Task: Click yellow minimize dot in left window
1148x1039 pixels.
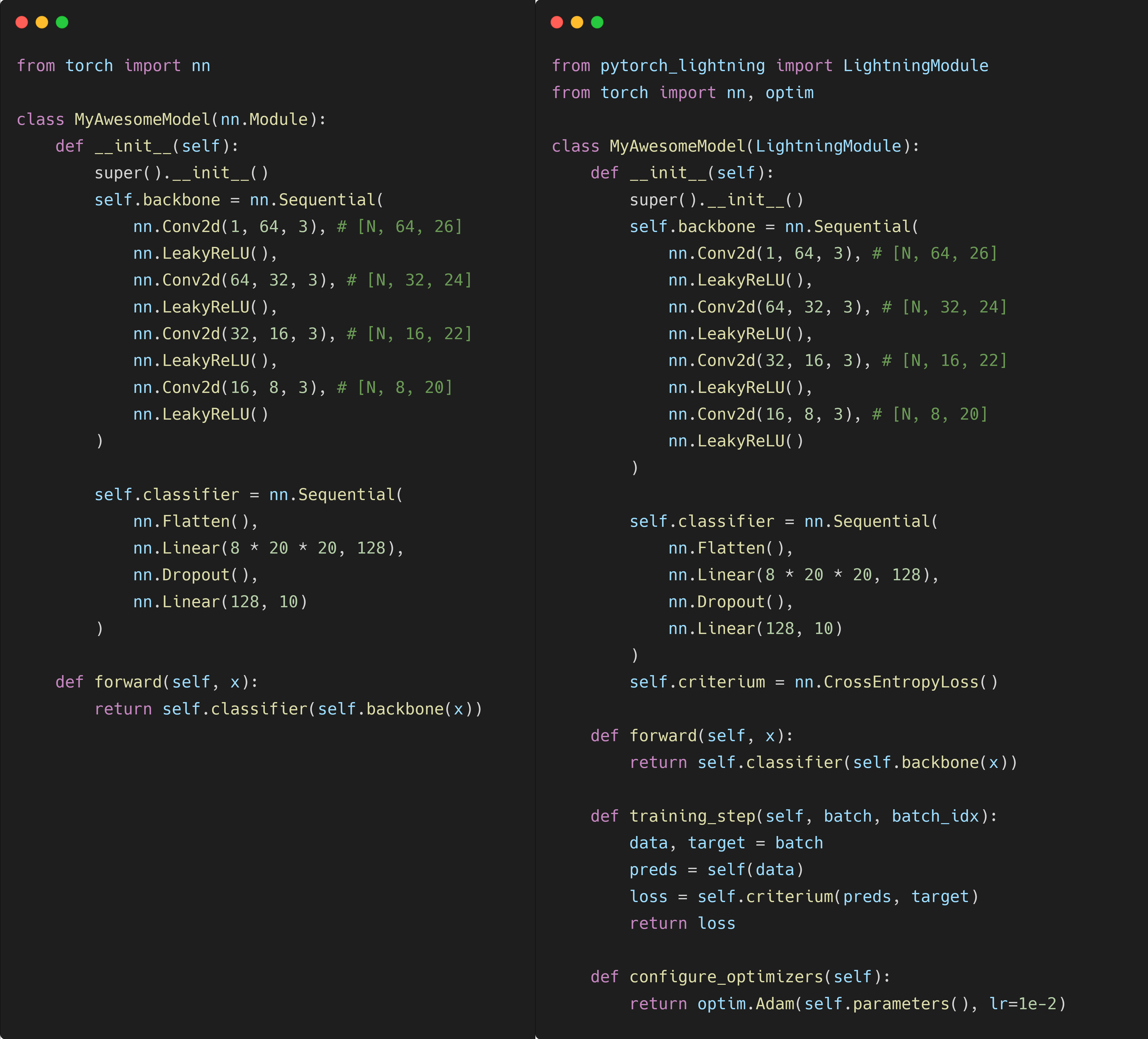Action: click(x=42, y=22)
